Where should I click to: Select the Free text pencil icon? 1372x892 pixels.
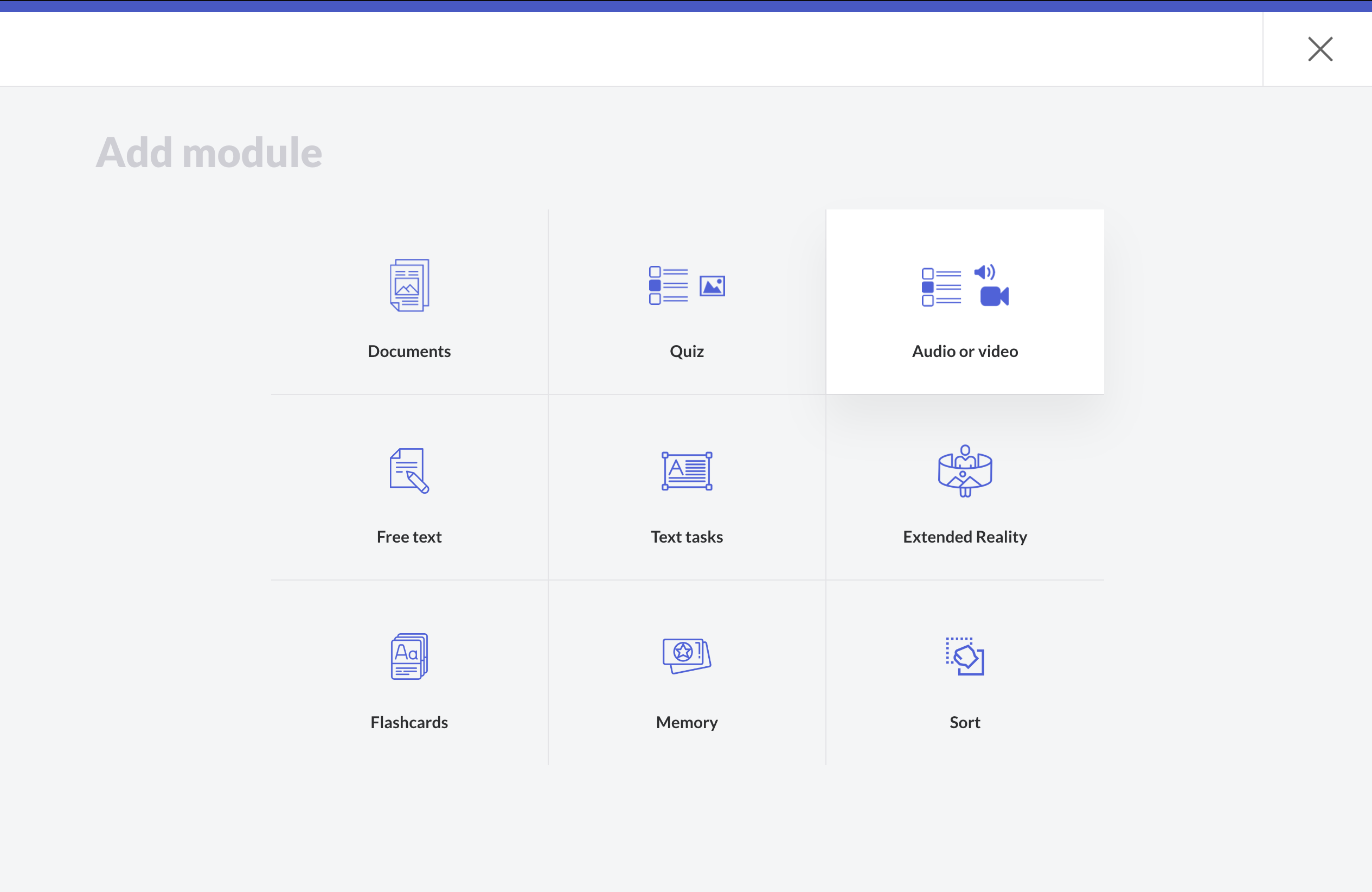(x=409, y=470)
